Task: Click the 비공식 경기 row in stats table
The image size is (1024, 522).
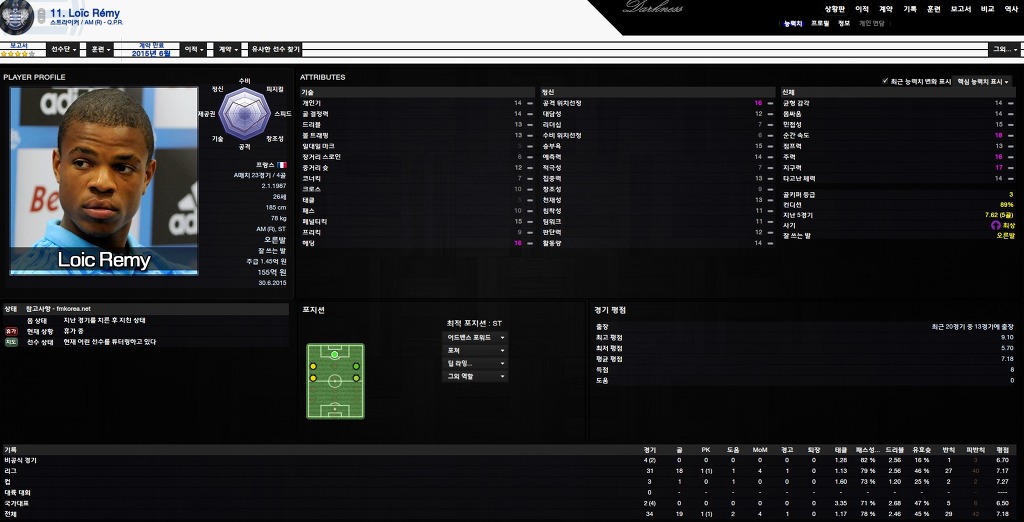Action: 509,460
